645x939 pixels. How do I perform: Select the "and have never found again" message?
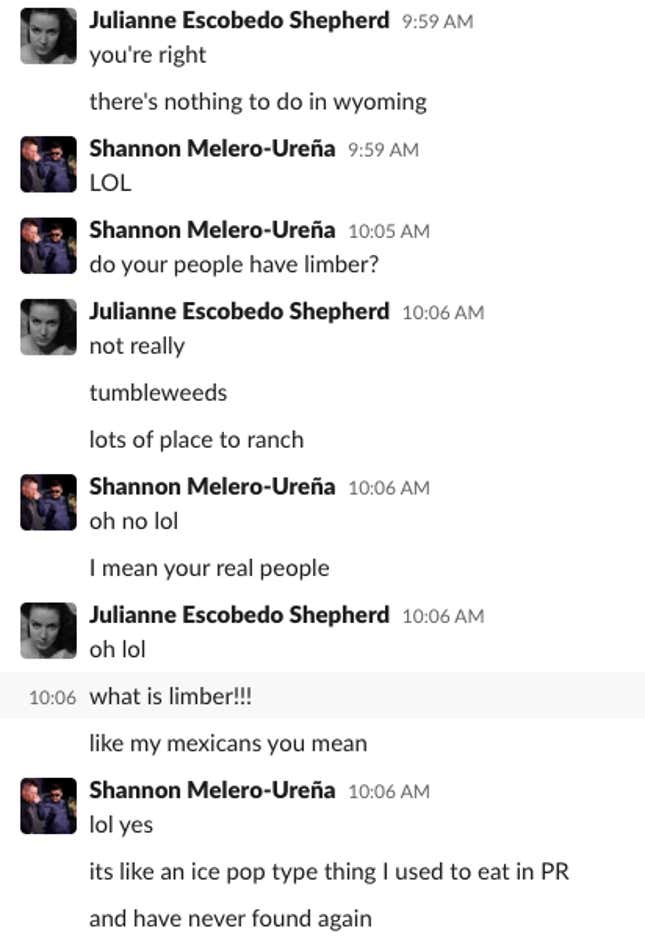tap(230, 918)
